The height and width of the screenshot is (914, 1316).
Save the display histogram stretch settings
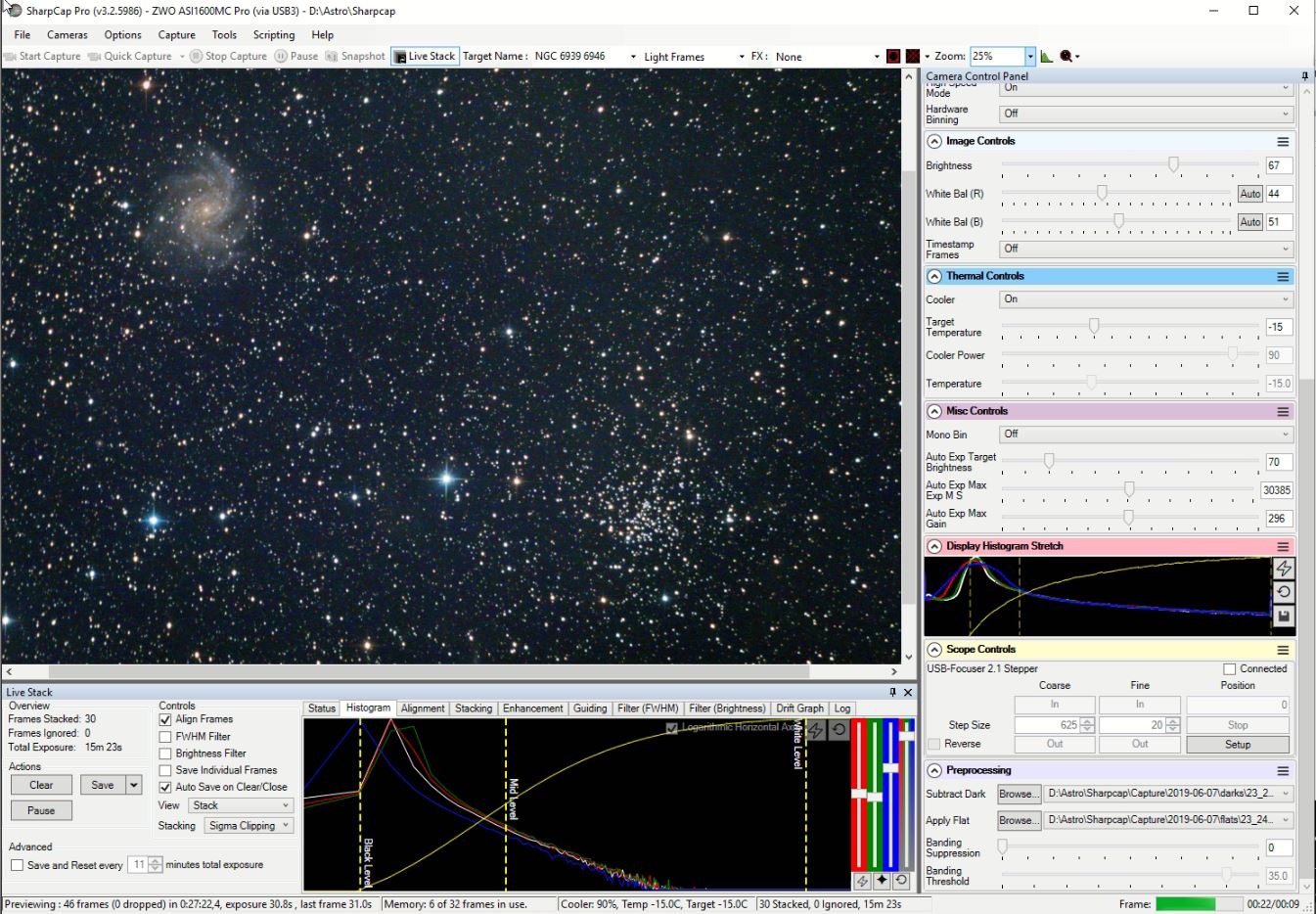[x=1283, y=616]
